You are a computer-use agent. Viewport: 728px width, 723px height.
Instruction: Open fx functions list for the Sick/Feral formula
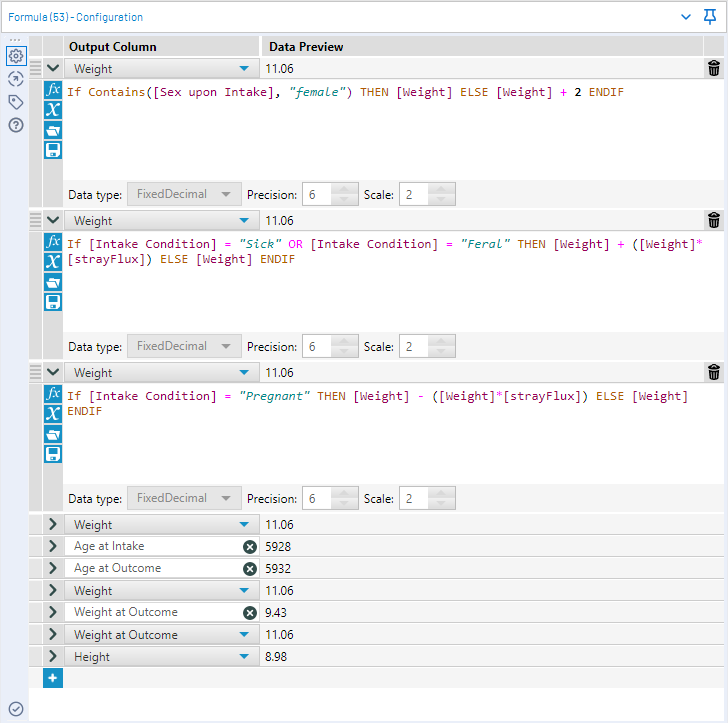(53, 241)
